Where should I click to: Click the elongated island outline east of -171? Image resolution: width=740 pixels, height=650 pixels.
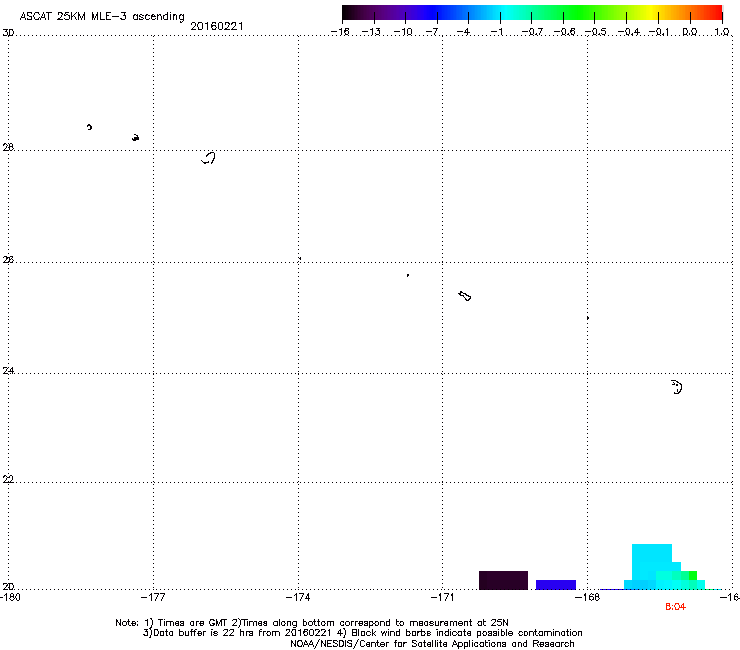click(465, 296)
